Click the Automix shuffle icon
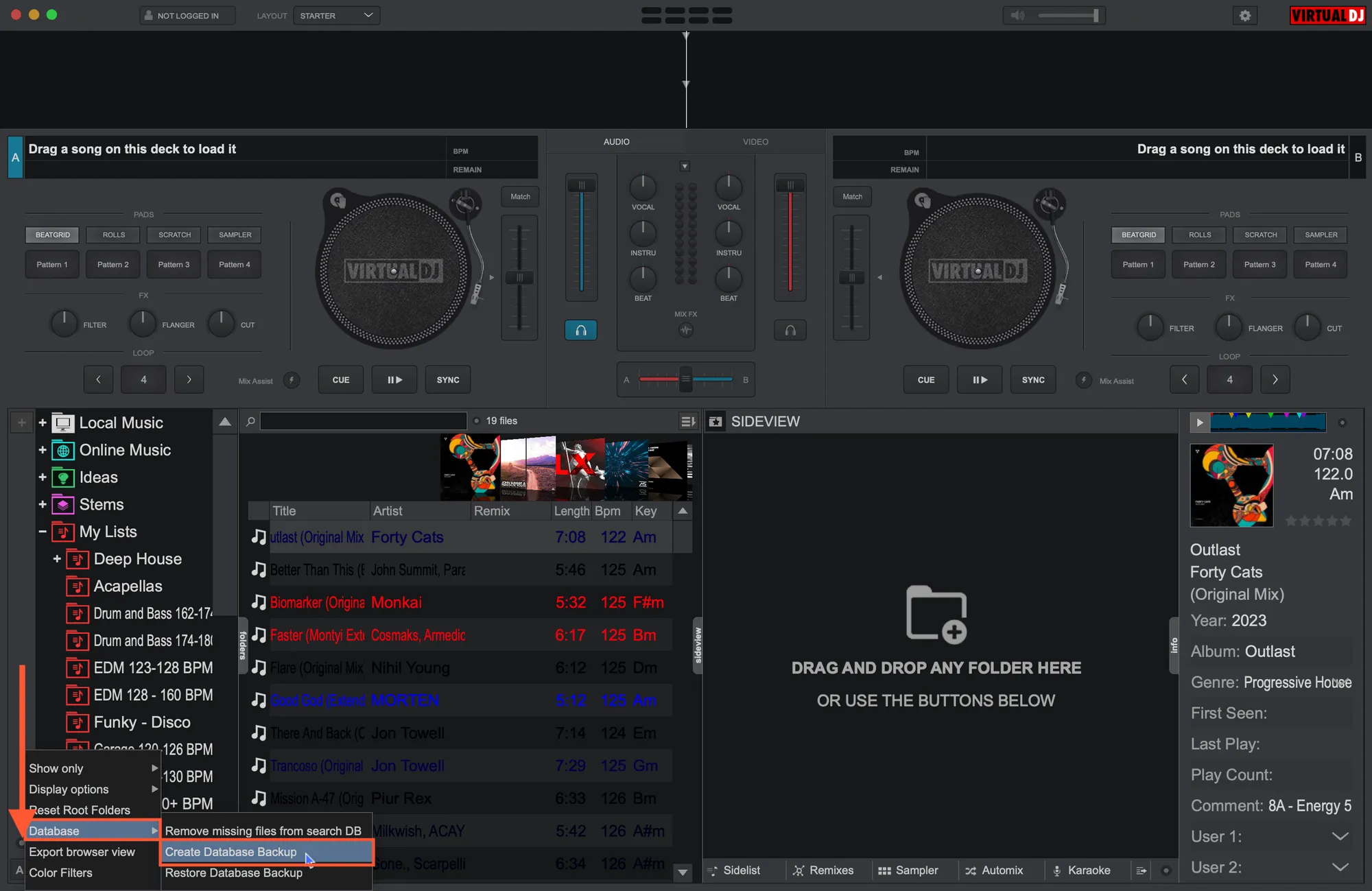The height and width of the screenshot is (891, 1372). 971,870
